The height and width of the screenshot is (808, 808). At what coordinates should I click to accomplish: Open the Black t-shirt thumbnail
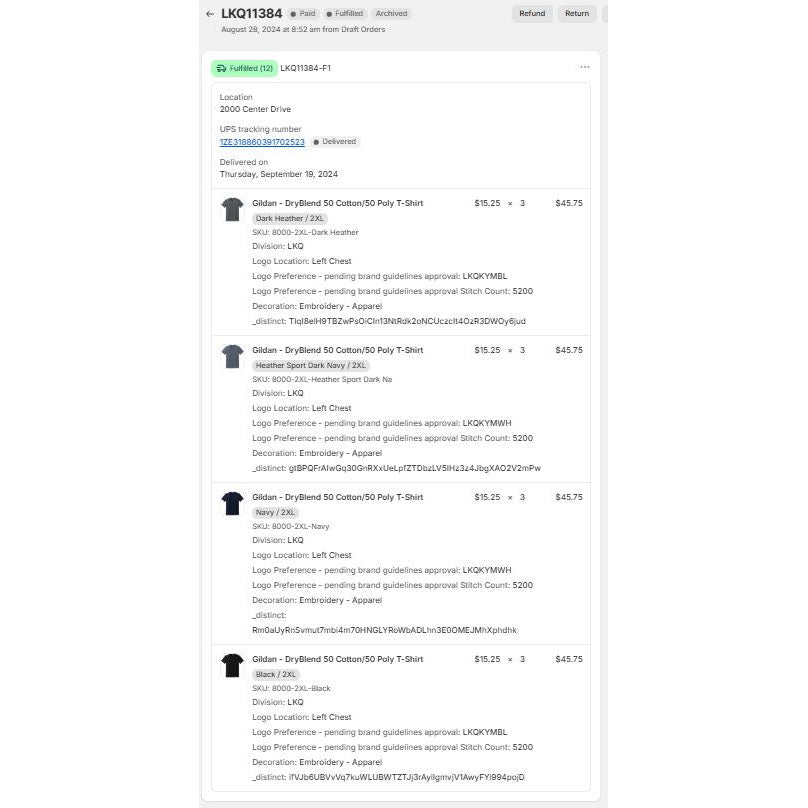tap(232, 665)
